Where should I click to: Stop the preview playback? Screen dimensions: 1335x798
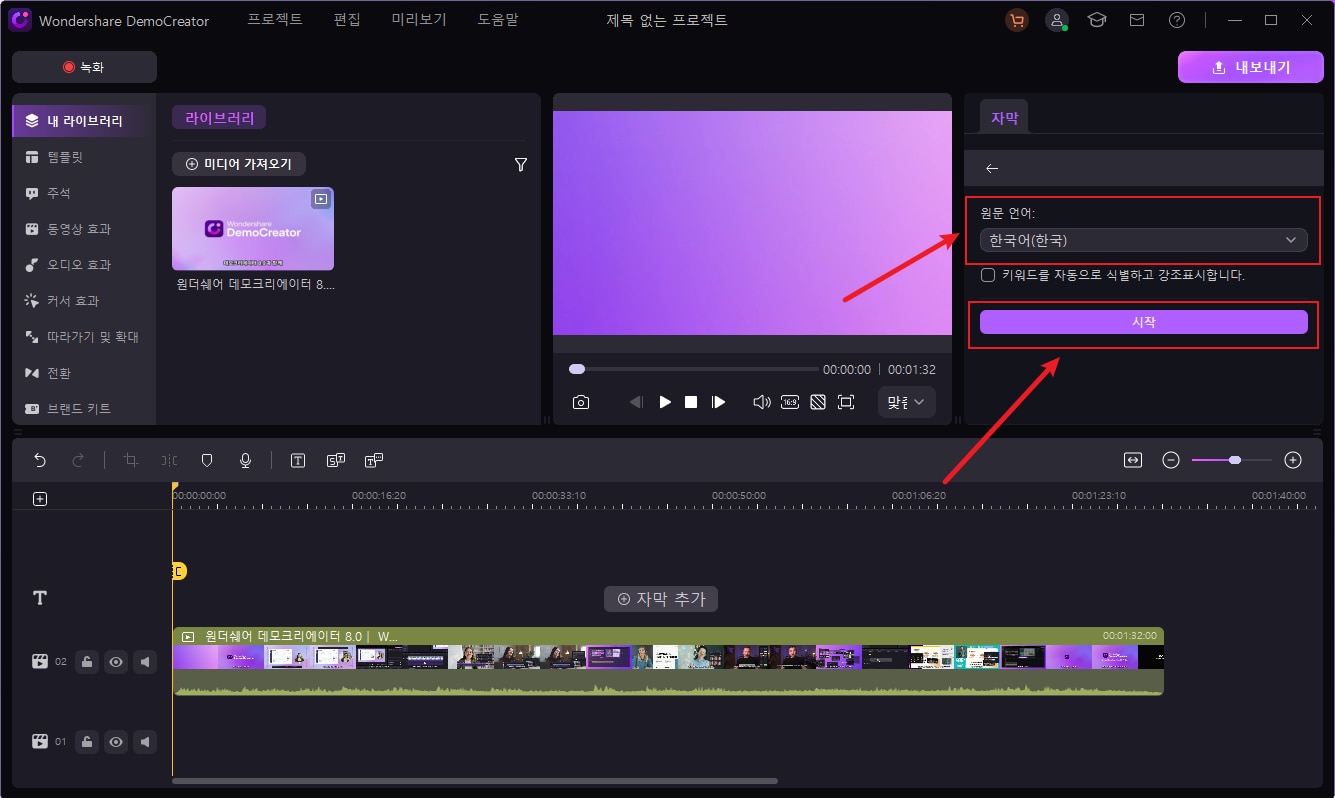[691, 402]
